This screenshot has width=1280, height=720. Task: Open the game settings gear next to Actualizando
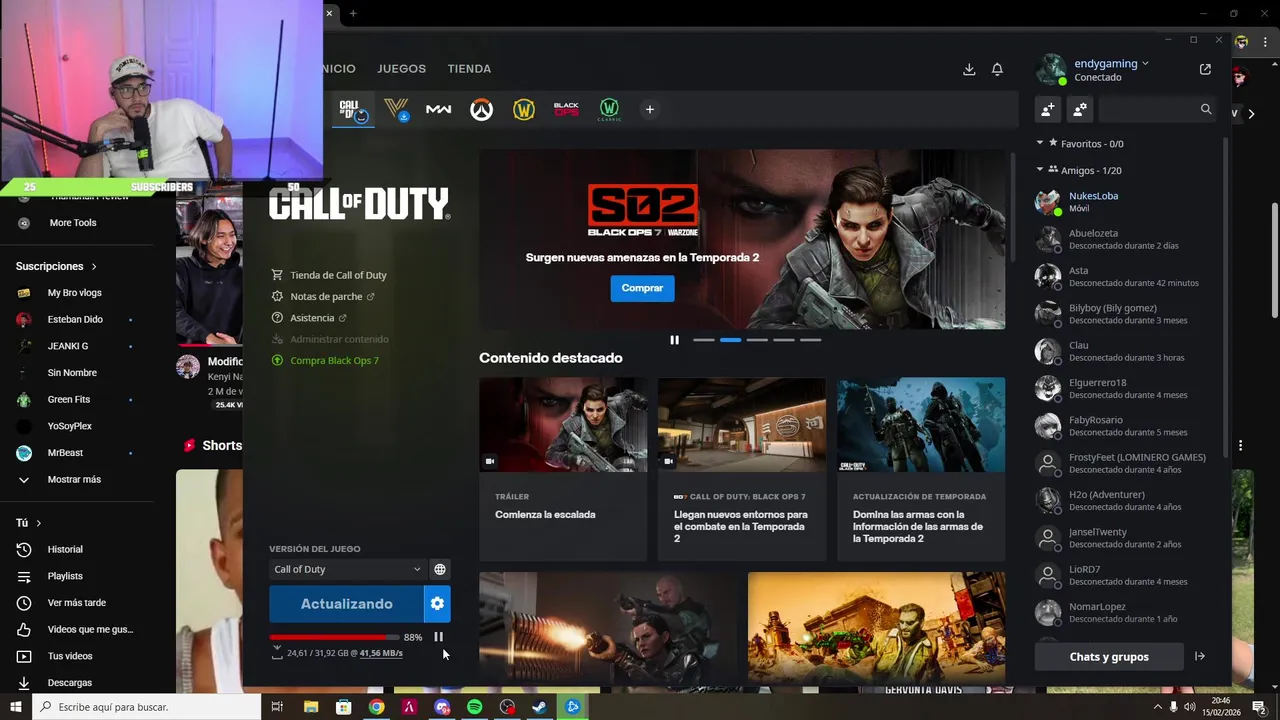click(437, 604)
